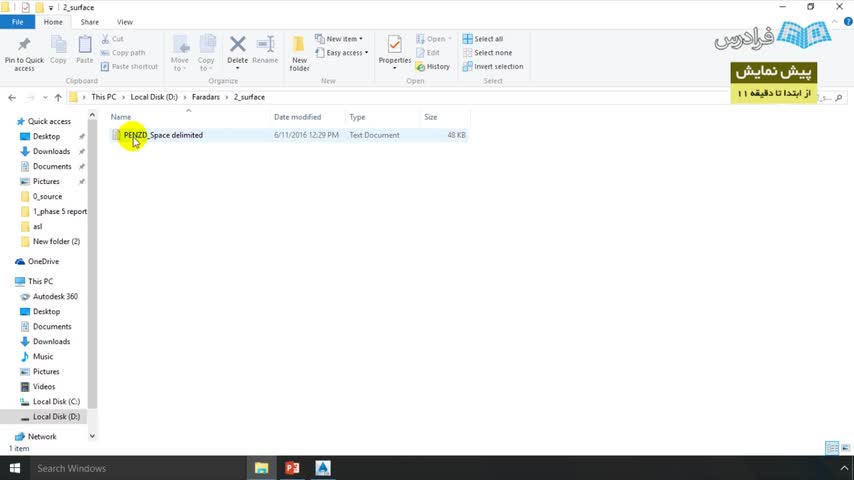Open pinned Desktop under Quick access

pyautogui.click(x=46, y=136)
